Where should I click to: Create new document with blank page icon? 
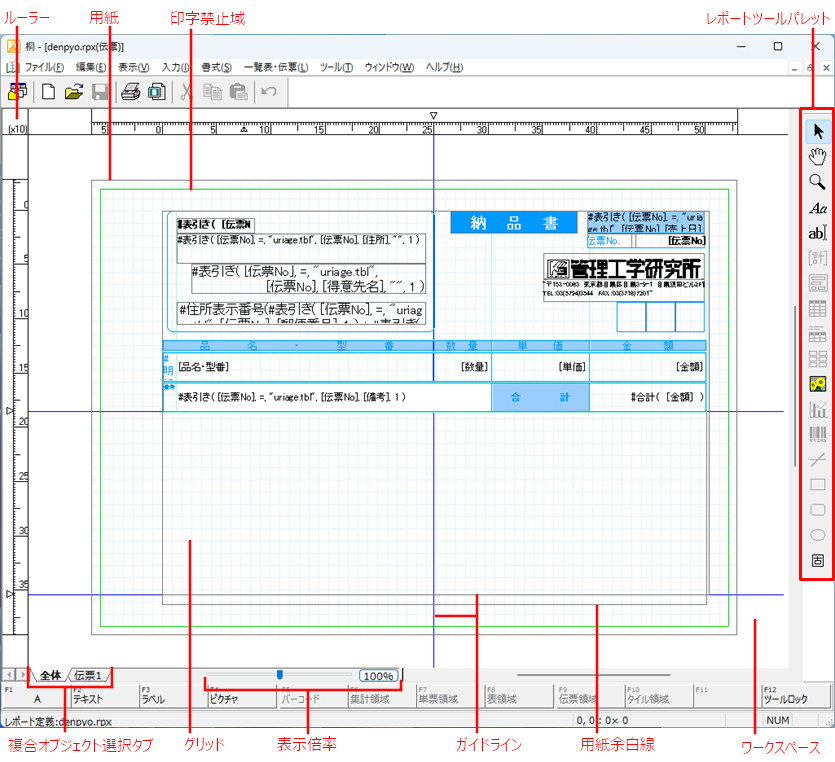pyautogui.click(x=48, y=92)
